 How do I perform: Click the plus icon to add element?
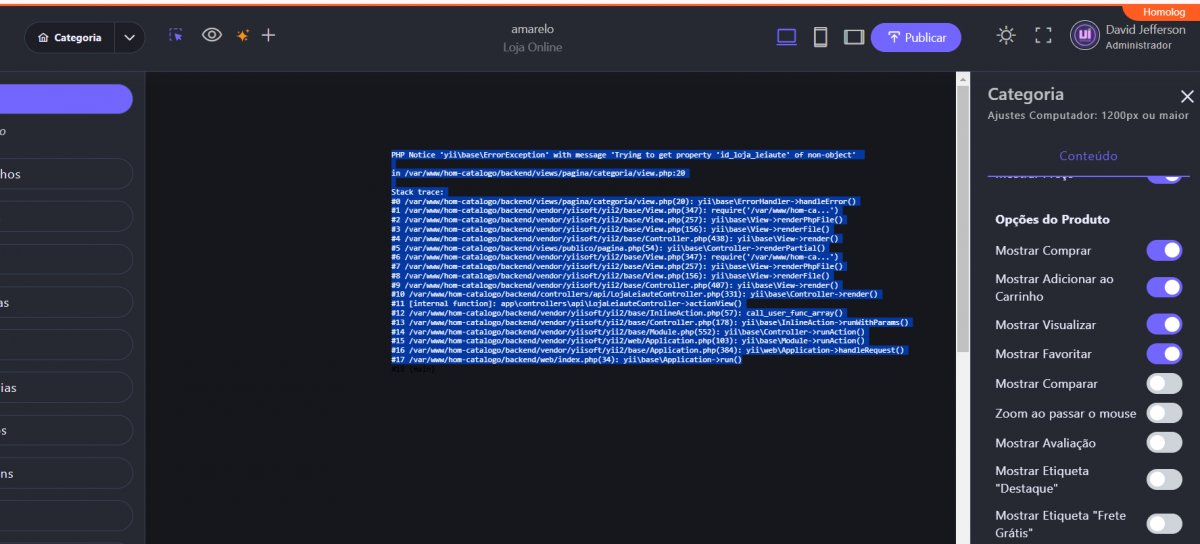268,35
